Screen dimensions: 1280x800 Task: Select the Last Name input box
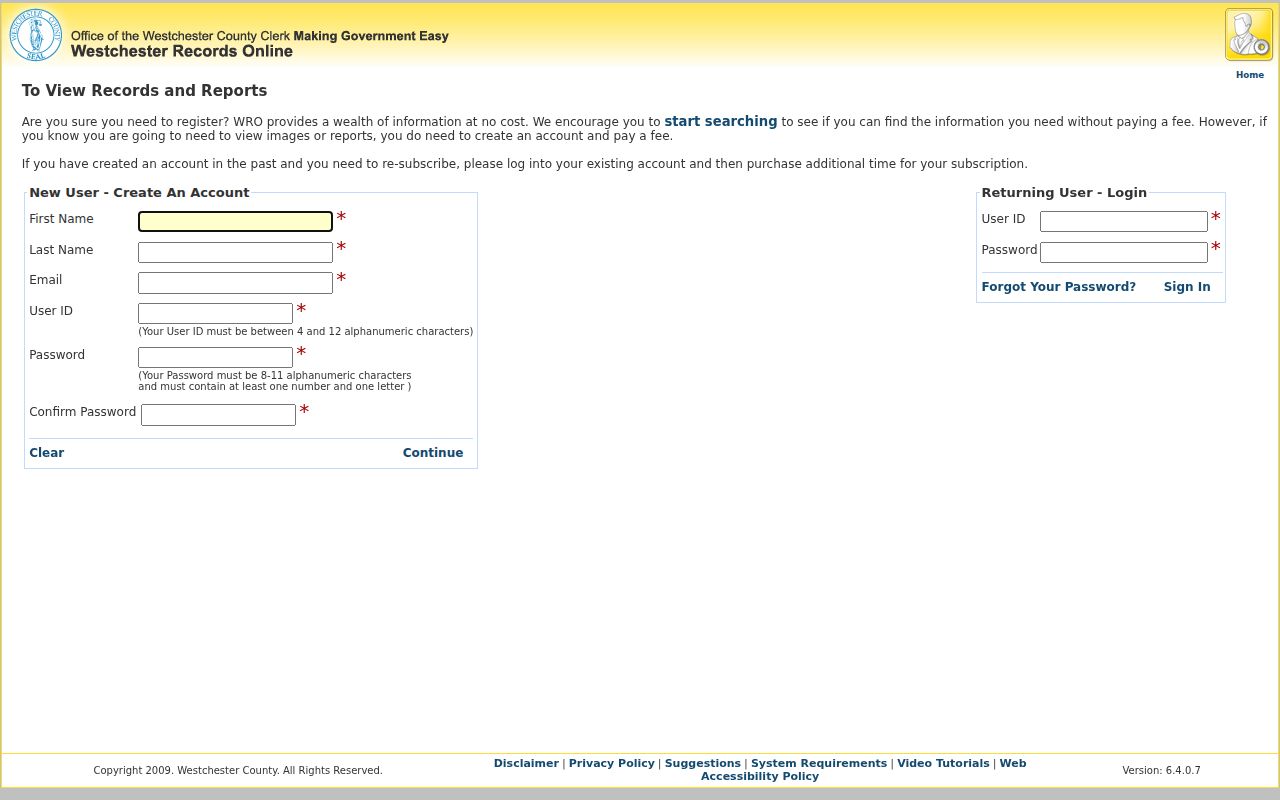coord(235,252)
